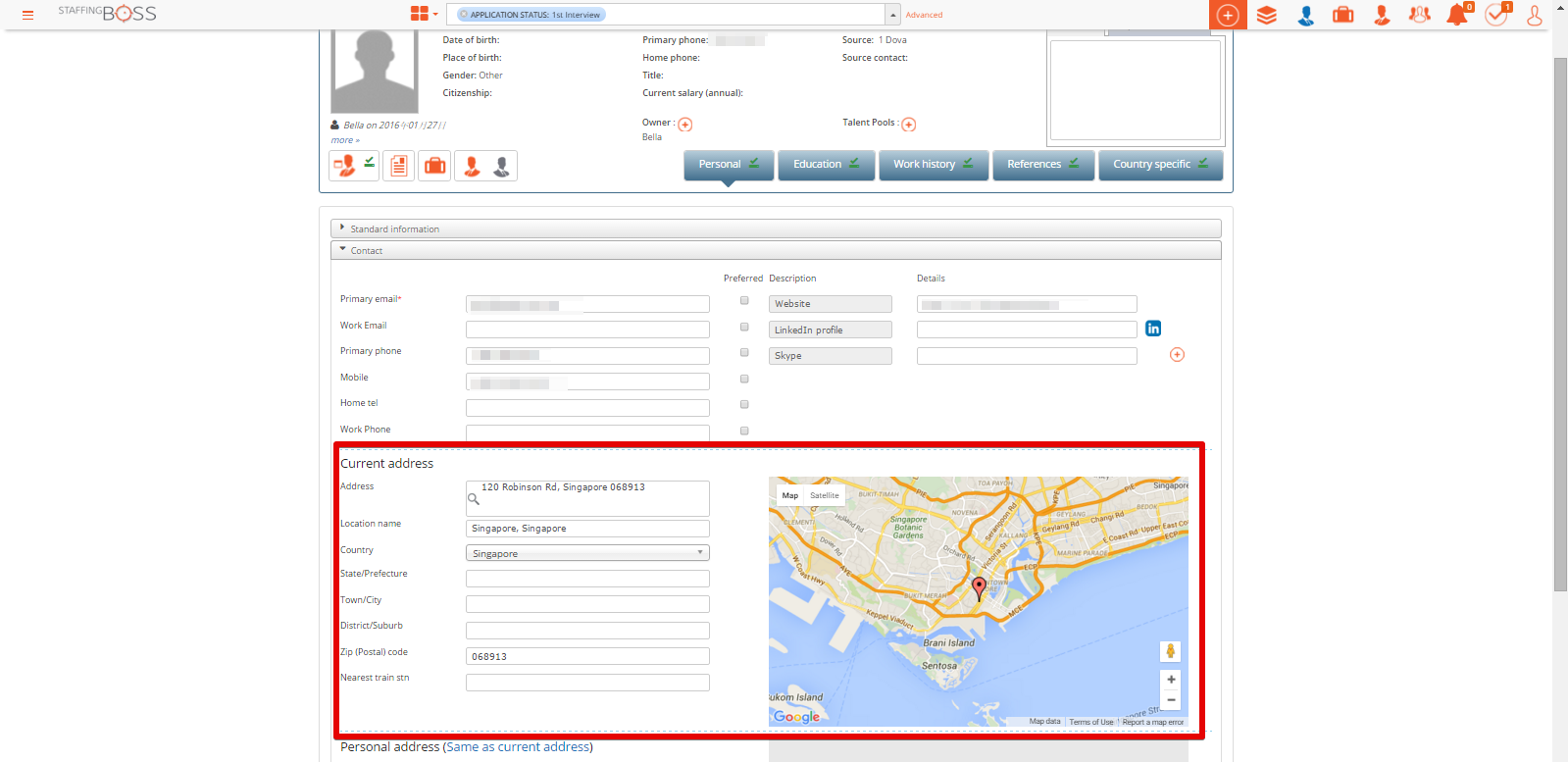Open the resume document icon

399,166
